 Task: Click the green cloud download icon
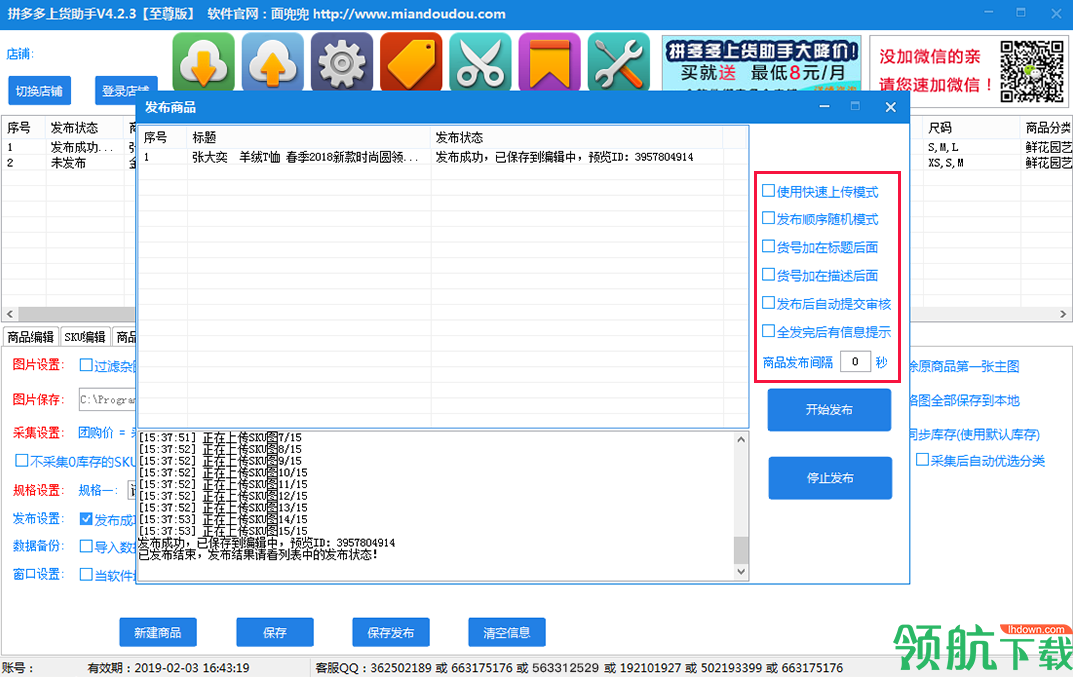click(203, 62)
